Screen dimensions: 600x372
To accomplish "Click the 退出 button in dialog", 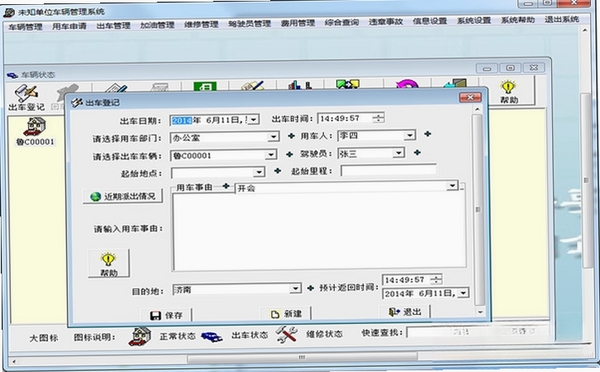I will (405, 312).
